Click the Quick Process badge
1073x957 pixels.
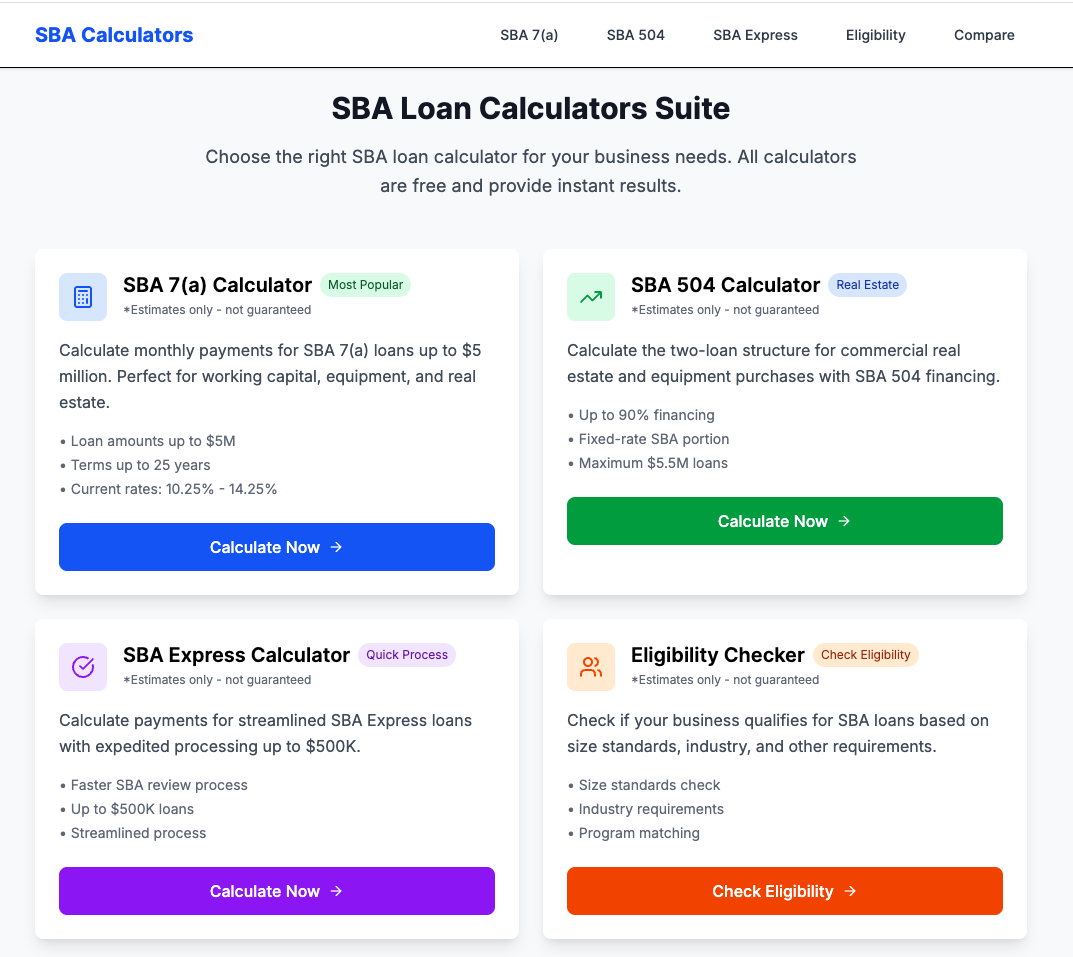tap(406, 654)
